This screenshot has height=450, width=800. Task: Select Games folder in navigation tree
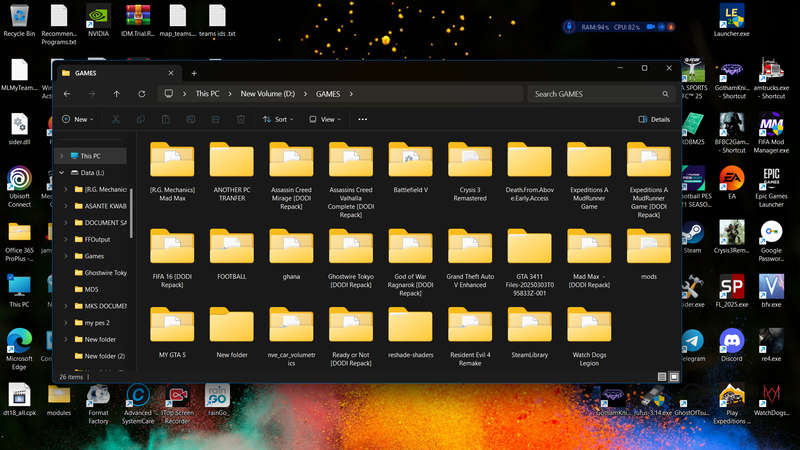pos(89,256)
